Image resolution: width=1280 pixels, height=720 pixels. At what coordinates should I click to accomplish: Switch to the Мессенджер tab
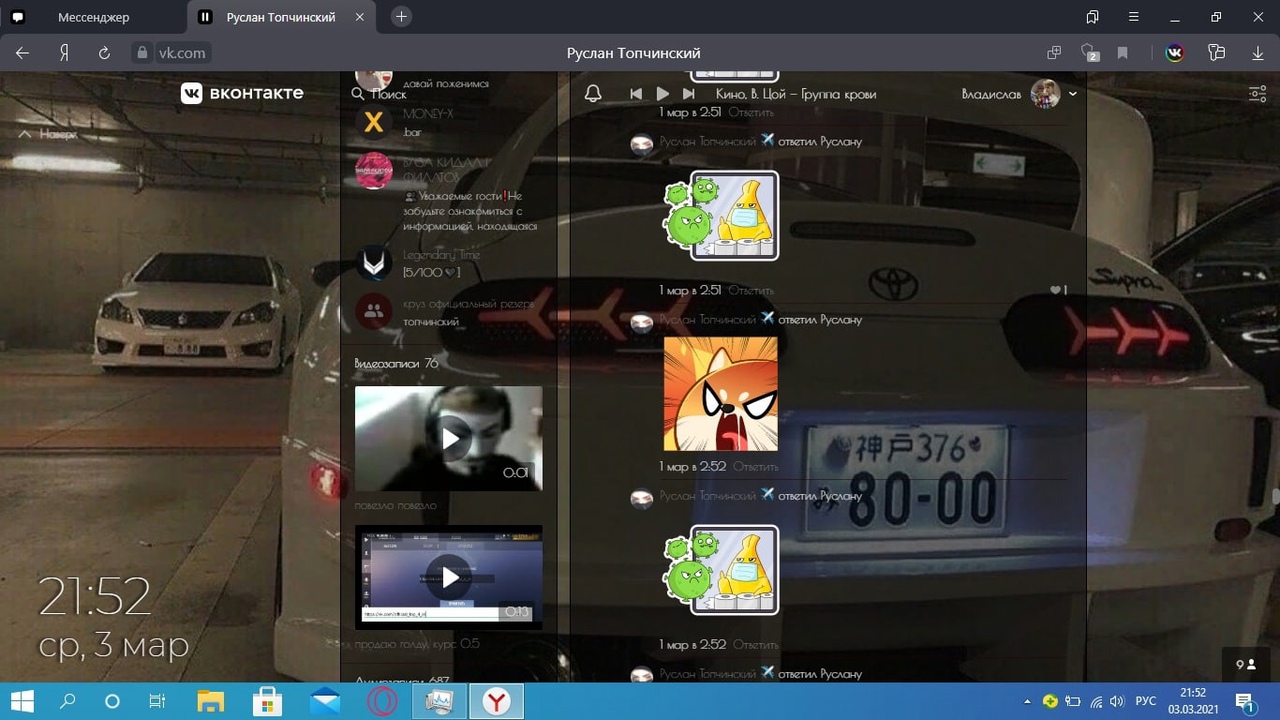[x=93, y=17]
